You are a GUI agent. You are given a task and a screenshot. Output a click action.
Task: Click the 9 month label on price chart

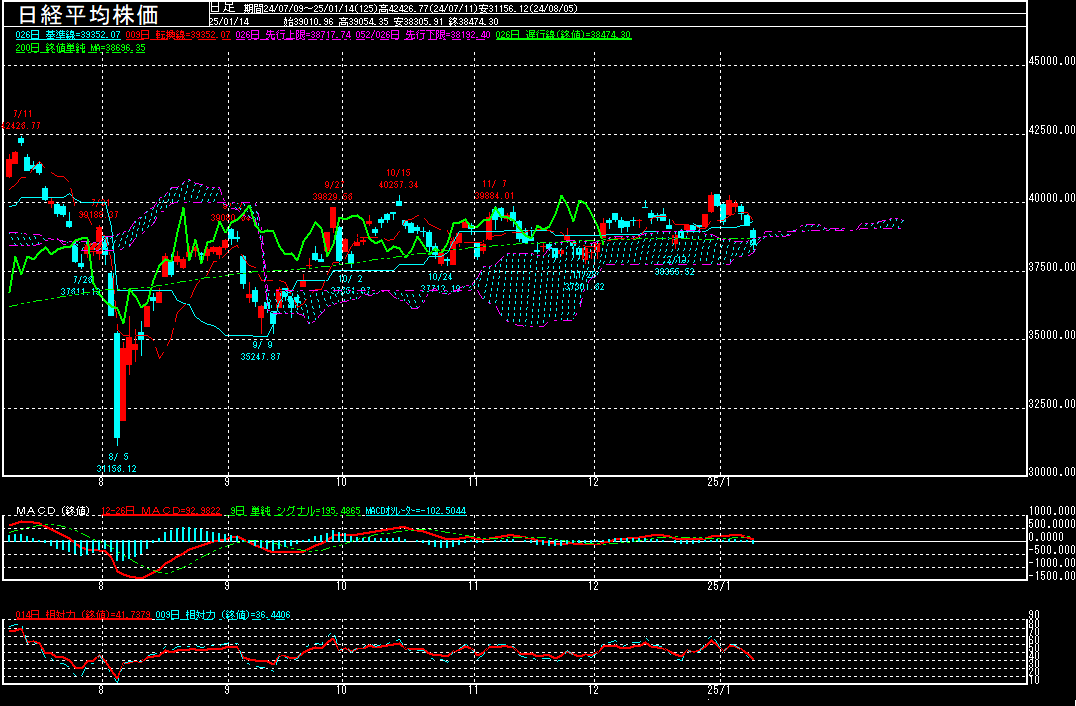coord(227,482)
